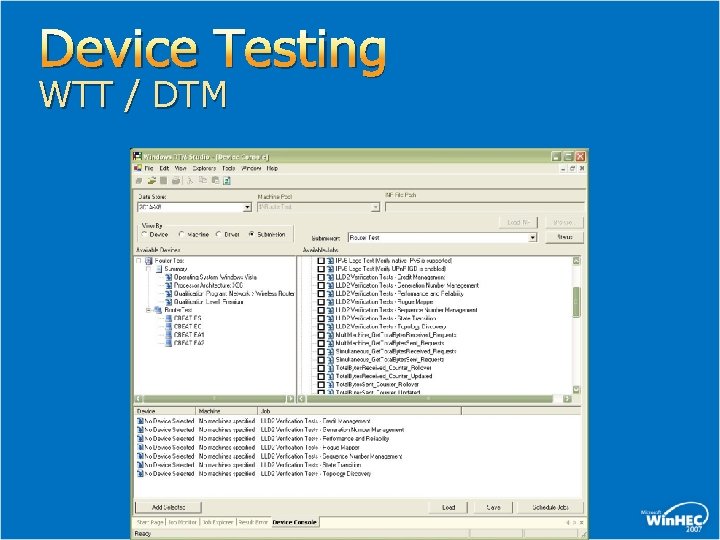The image size is (720, 540).
Task: Click the INF File Path input field
Action: [x=484, y=207]
